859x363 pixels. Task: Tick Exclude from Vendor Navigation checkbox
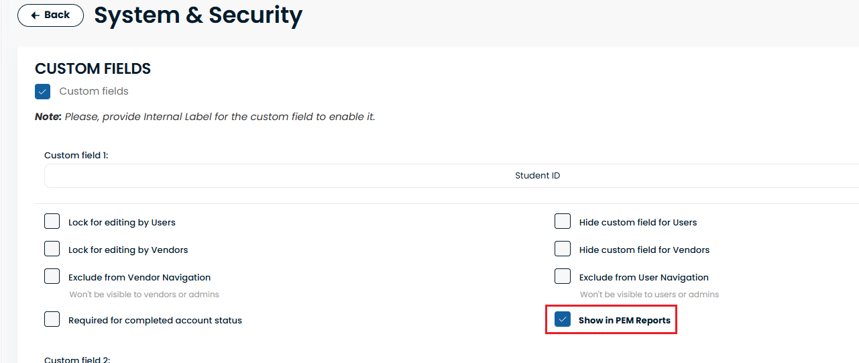point(52,276)
